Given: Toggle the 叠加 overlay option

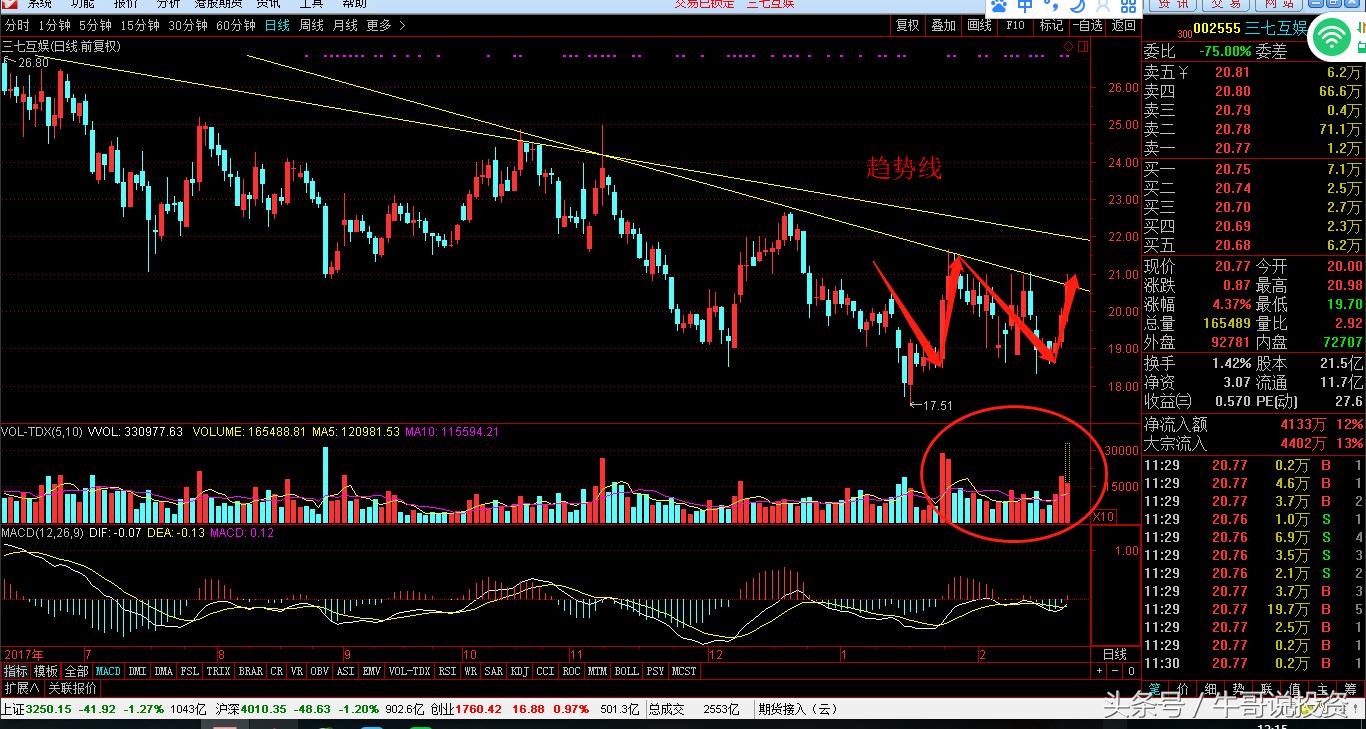Looking at the screenshot, I should [x=943, y=25].
